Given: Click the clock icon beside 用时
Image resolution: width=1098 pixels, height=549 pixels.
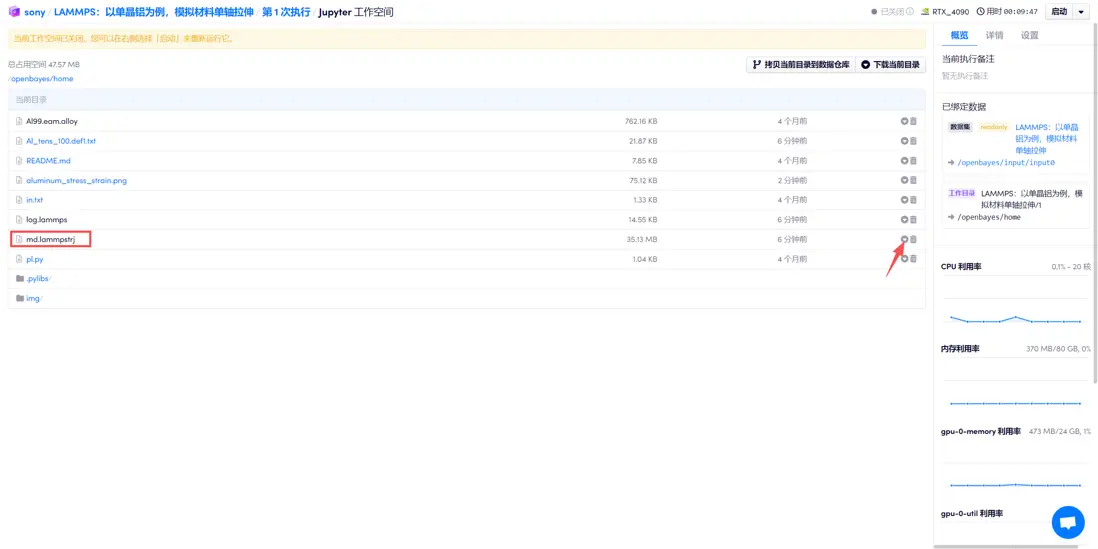Looking at the screenshot, I should click(x=979, y=11).
